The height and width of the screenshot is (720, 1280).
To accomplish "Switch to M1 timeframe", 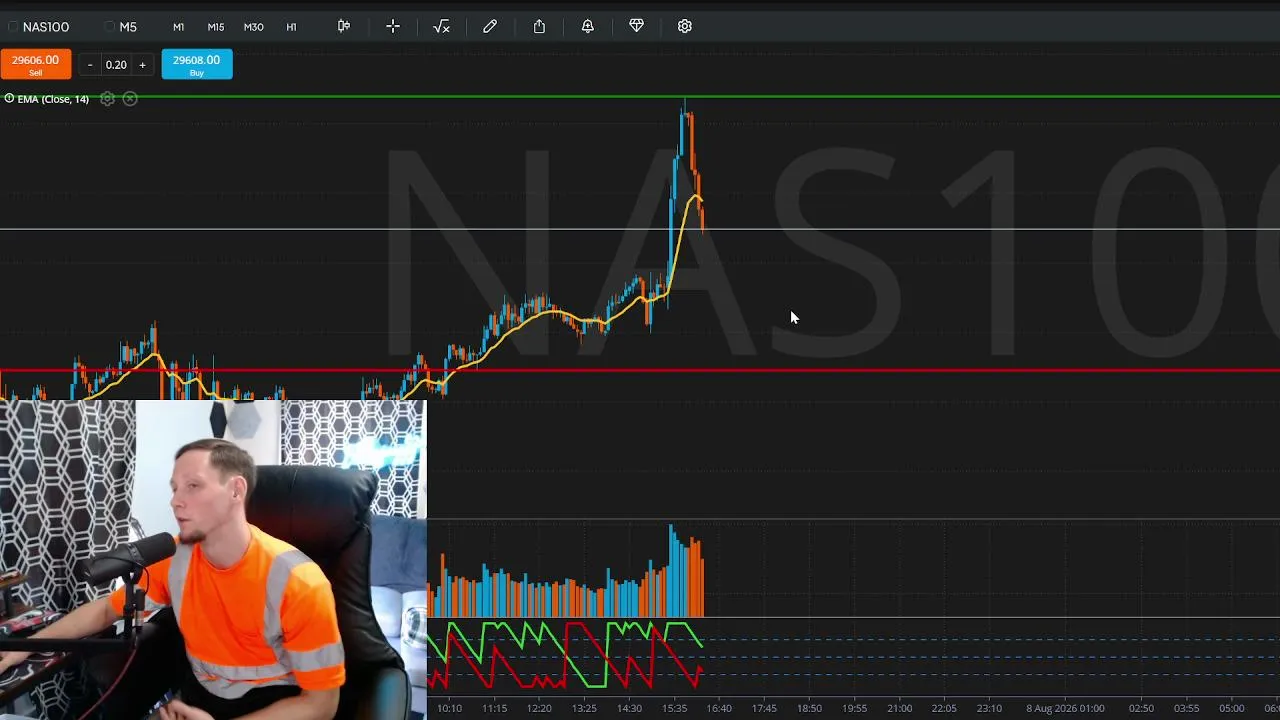I will coord(178,27).
